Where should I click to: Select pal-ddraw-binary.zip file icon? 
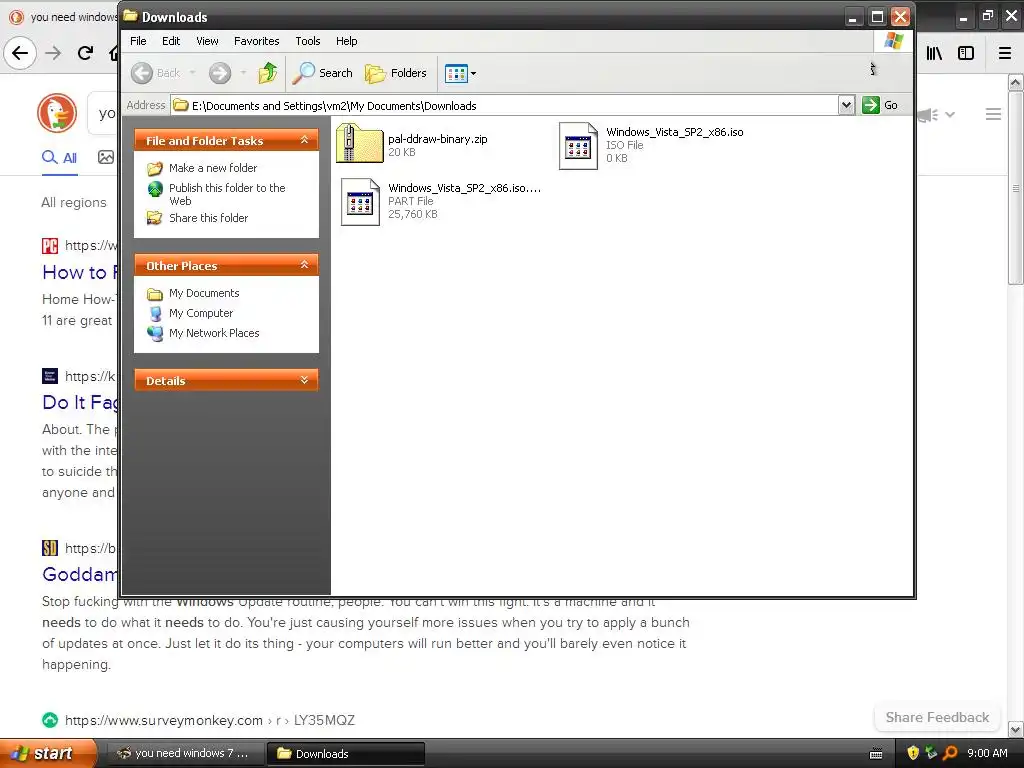coord(359,143)
